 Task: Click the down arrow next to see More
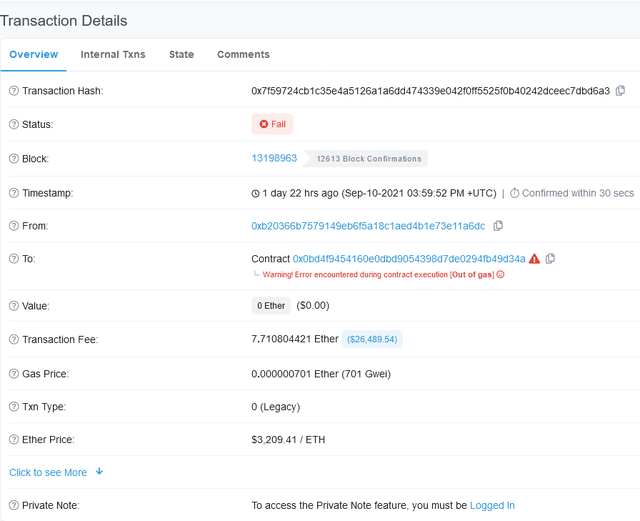(x=99, y=472)
